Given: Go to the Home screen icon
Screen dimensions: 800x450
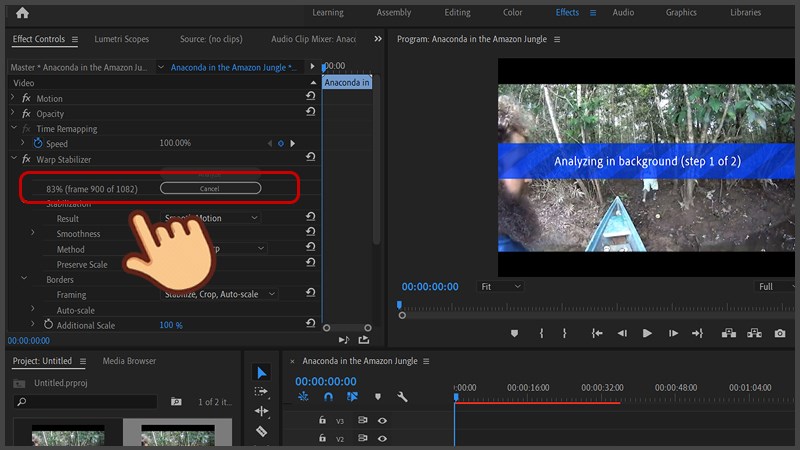Looking at the screenshot, I should (x=22, y=13).
